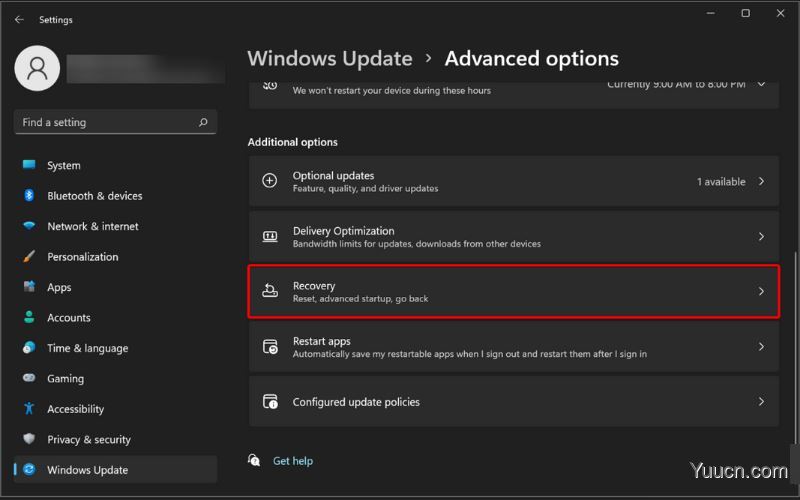Expand the active hours dropdown chevron
Image resolution: width=800 pixels, height=500 pixels.
pos(761,84)
